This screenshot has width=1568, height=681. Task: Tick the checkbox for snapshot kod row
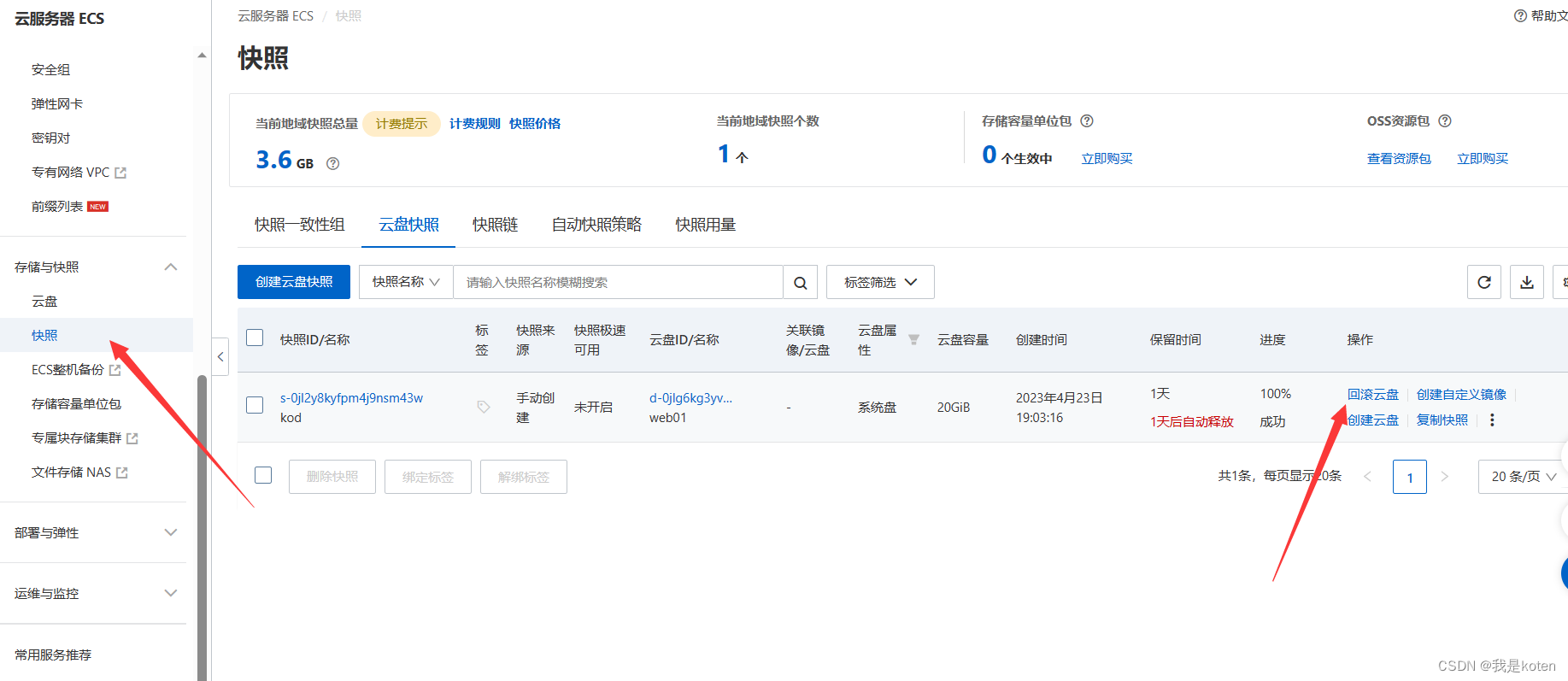[255, 405]
